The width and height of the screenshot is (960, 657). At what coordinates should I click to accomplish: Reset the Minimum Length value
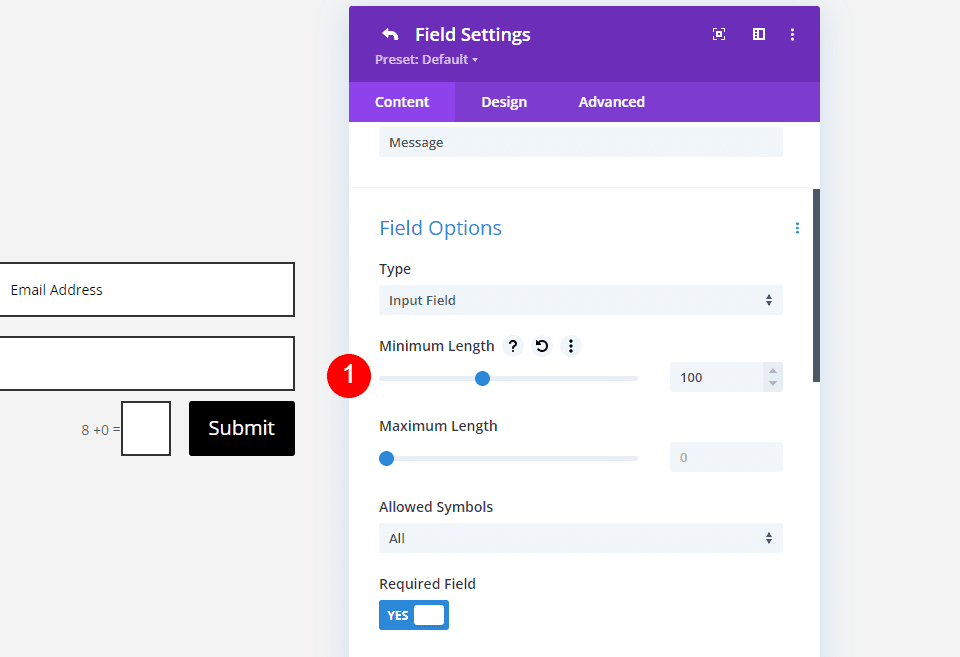pos(542,346)
